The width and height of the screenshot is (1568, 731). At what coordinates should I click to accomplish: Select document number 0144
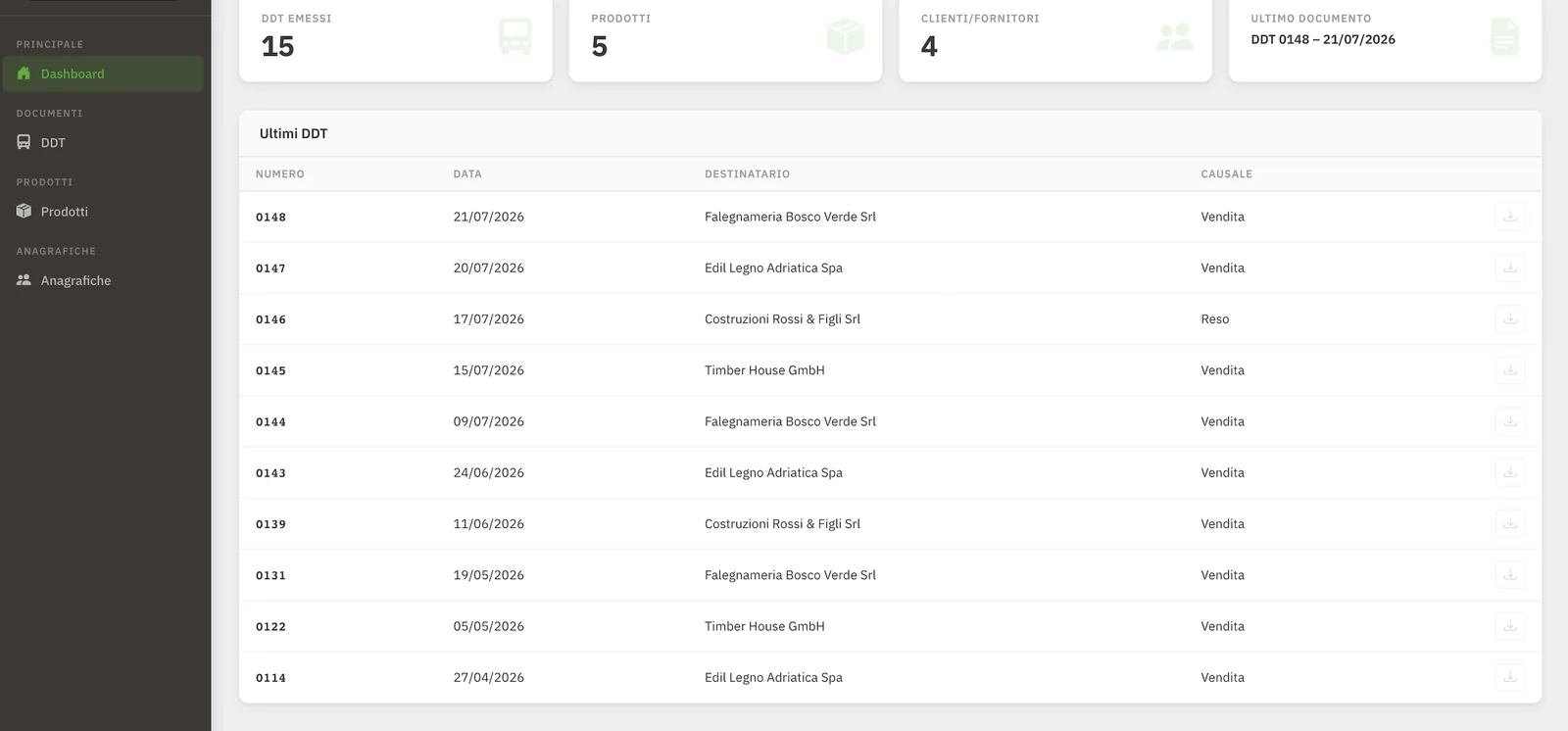(x=270, y=422)
